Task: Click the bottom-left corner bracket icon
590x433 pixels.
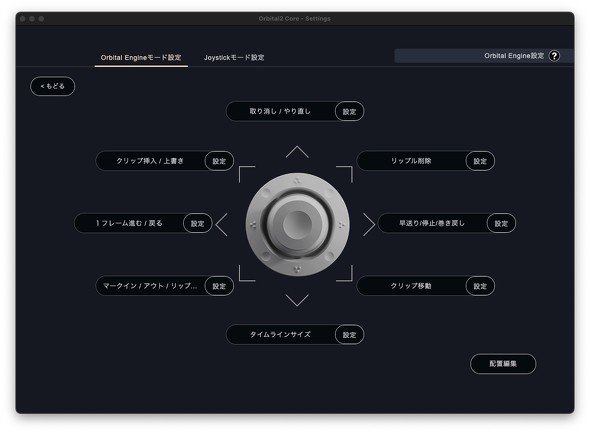Action: [247, 273]
